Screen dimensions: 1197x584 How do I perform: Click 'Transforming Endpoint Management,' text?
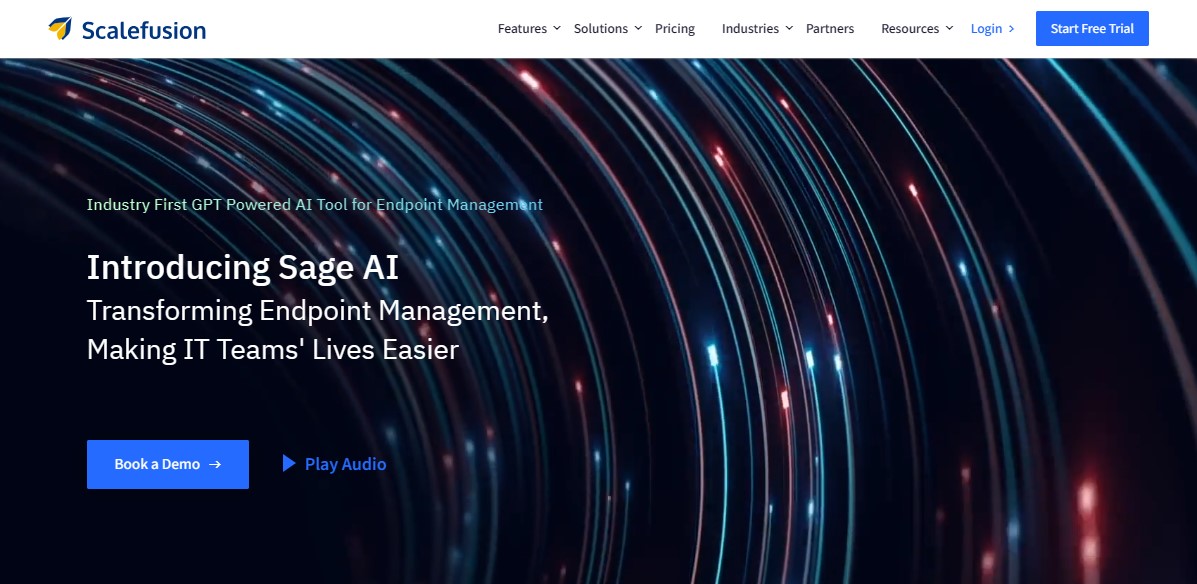(x=318, y=311)
